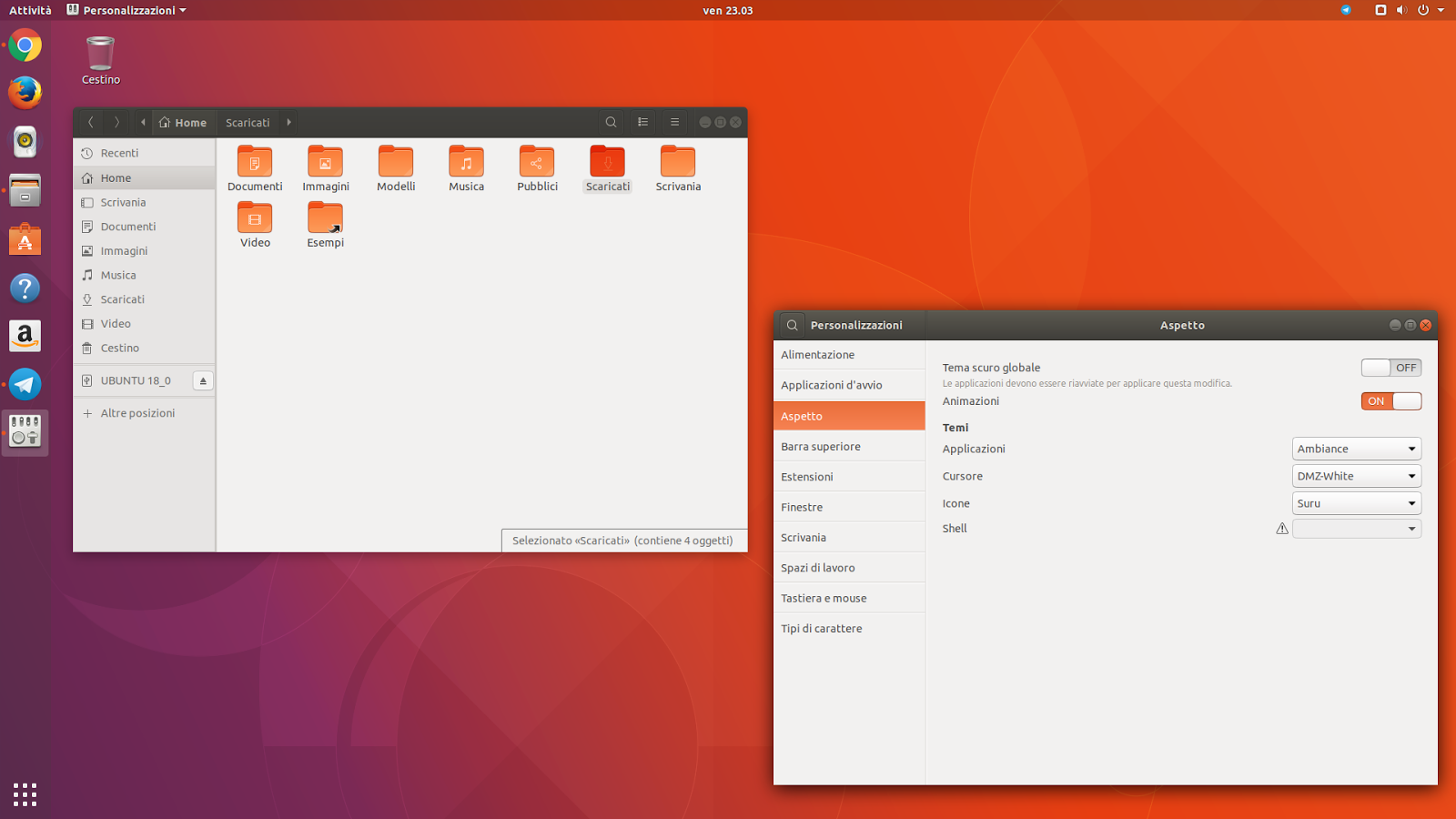
Task: Click the path bar right scroll arrow
Action: [288, 122]
